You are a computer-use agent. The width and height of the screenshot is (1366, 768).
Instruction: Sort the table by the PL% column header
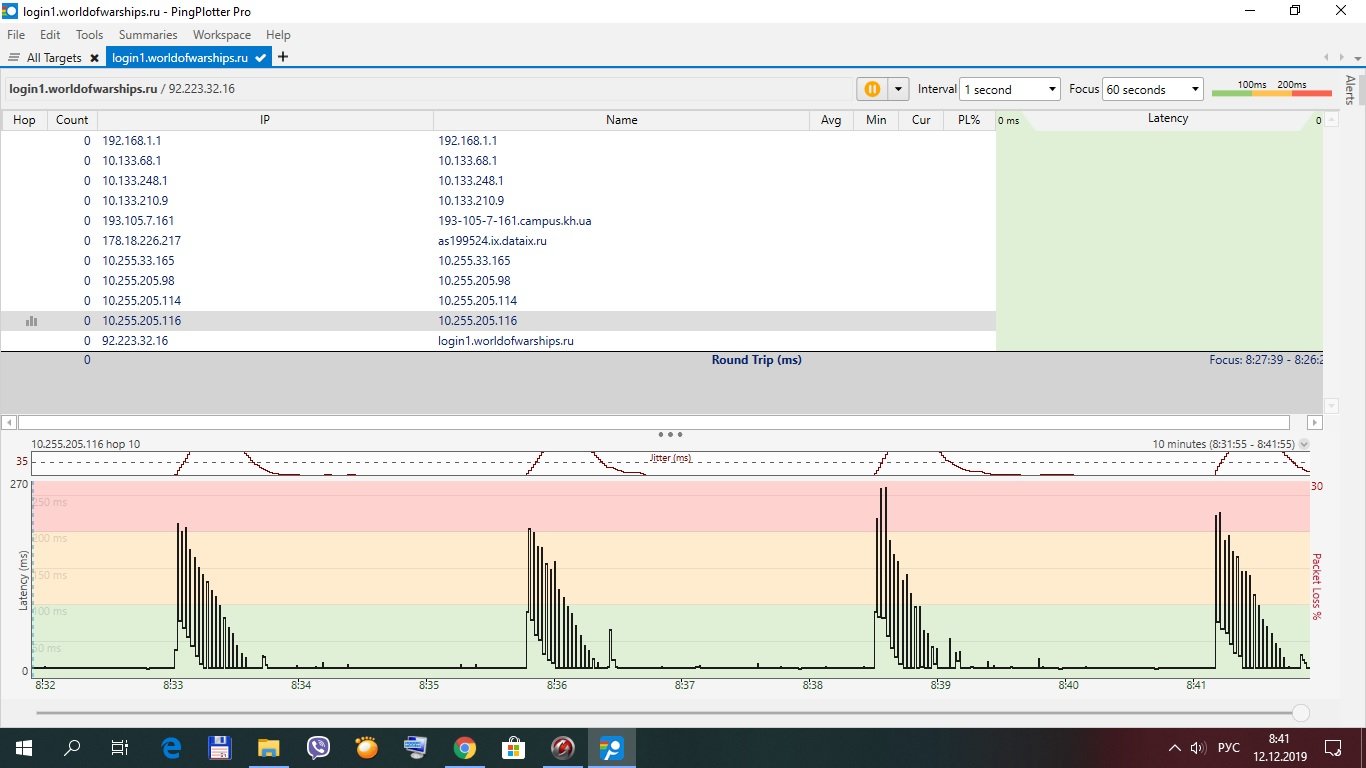tap(969, 120)
